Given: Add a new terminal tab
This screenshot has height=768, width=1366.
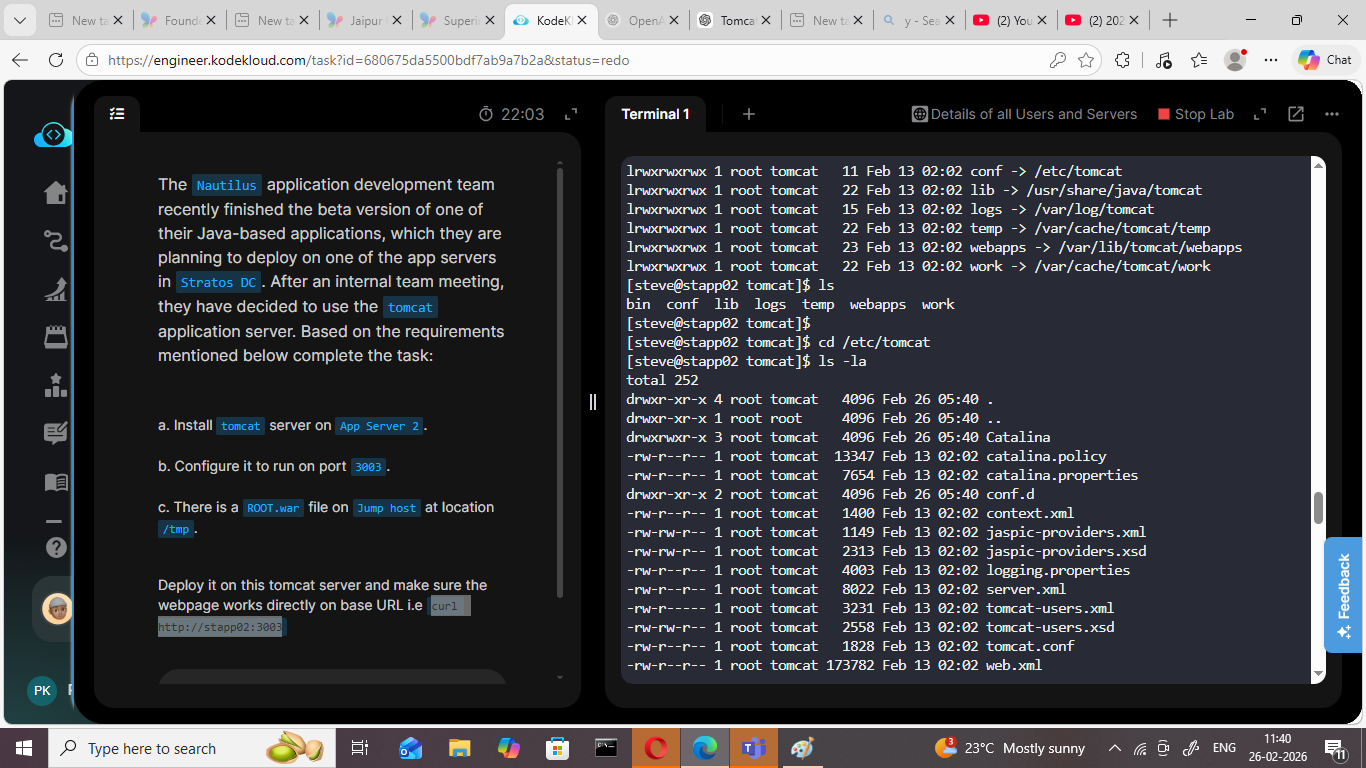Looking at the screenshot, I should point(748,114).
